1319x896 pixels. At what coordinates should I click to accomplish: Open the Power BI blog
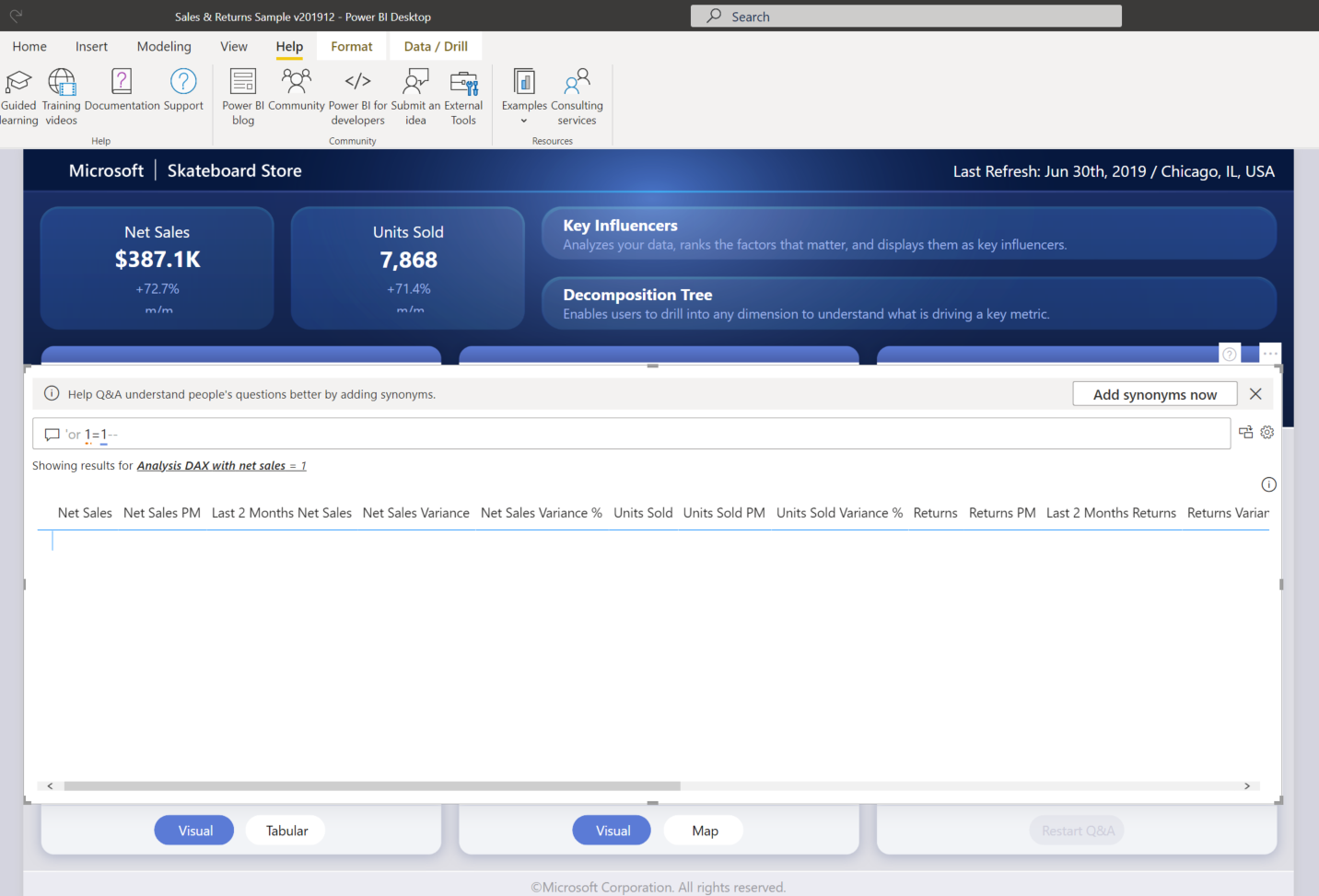tap(243, 97)
